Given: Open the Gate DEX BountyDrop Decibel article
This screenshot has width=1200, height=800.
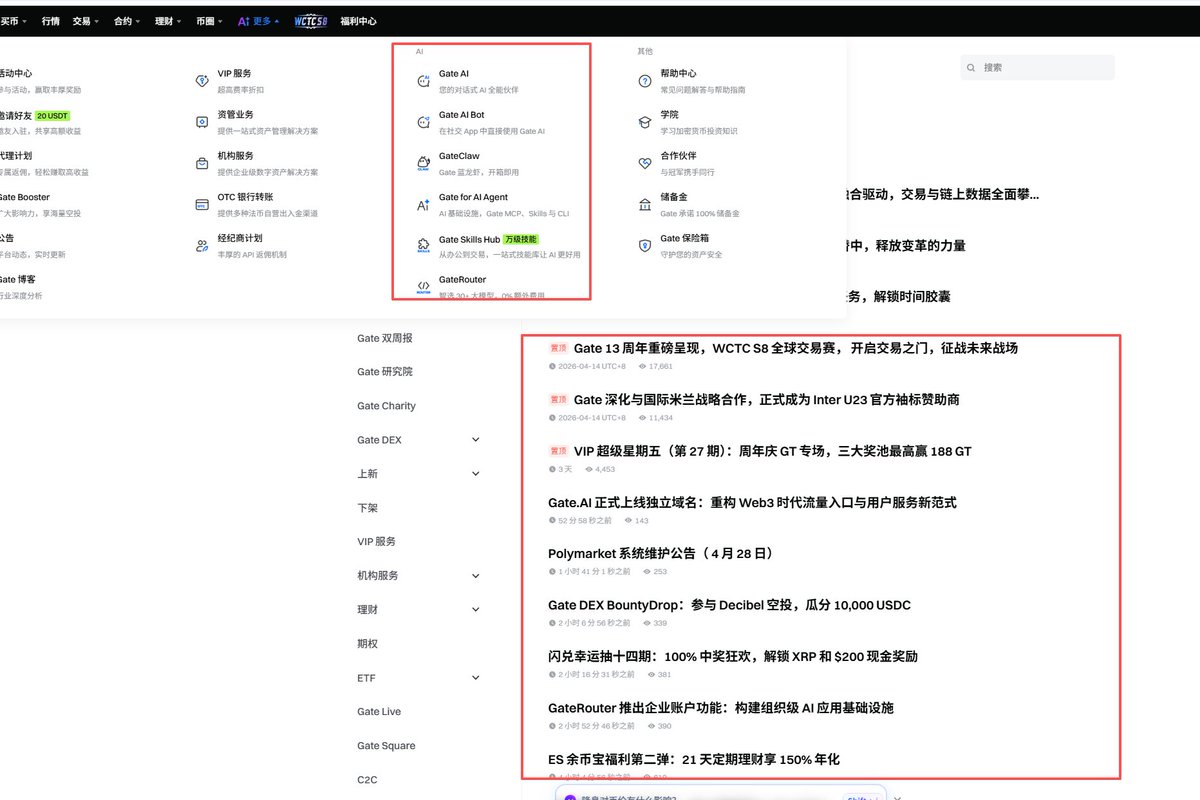Looking at the screenshot, I should click(729, 605).
